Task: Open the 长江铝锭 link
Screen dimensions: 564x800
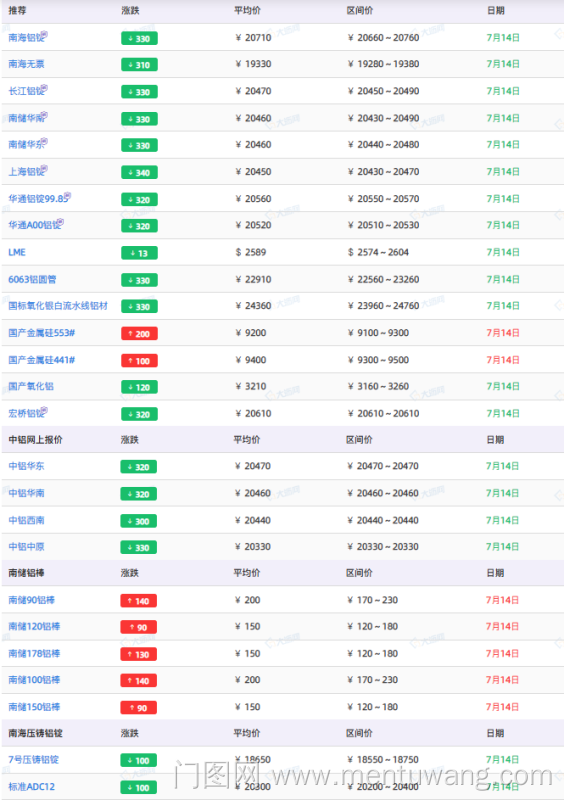Action: tap(26, 91)
